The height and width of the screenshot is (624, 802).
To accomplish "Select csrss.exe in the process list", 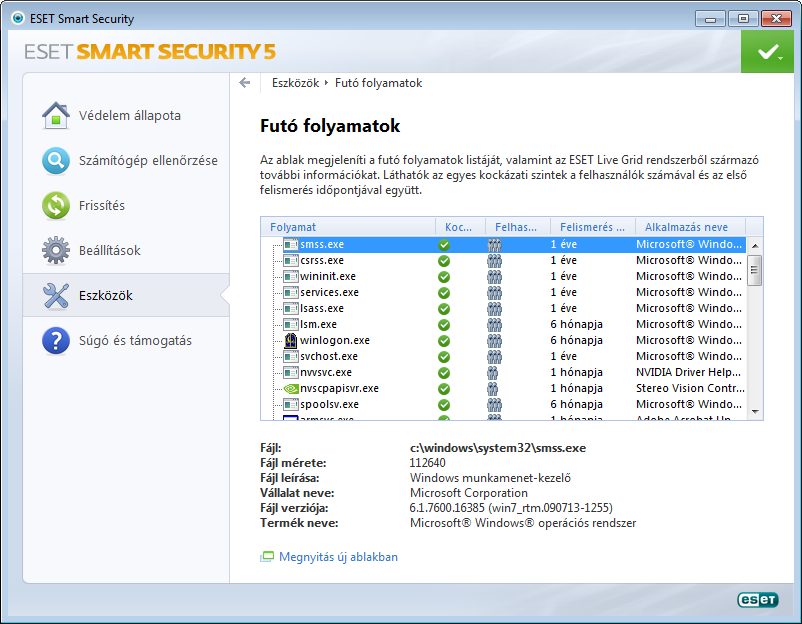I will (503, 260).
